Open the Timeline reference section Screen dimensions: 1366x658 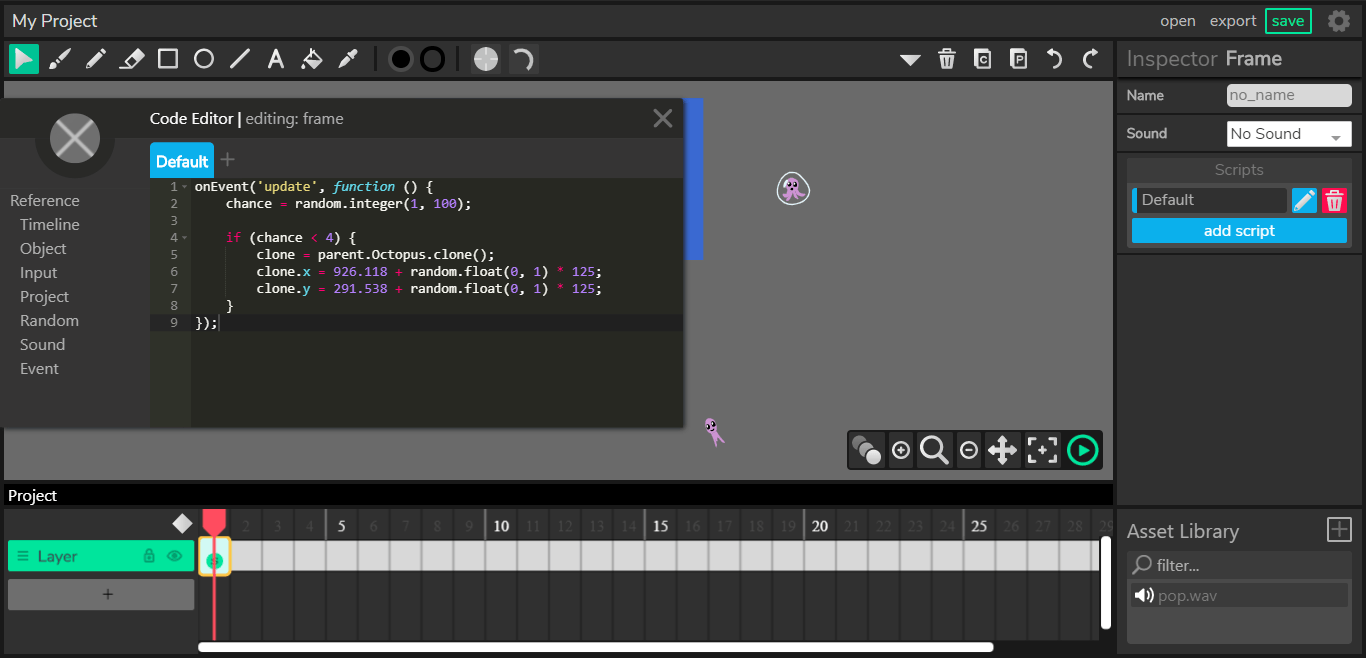point(50,225)
